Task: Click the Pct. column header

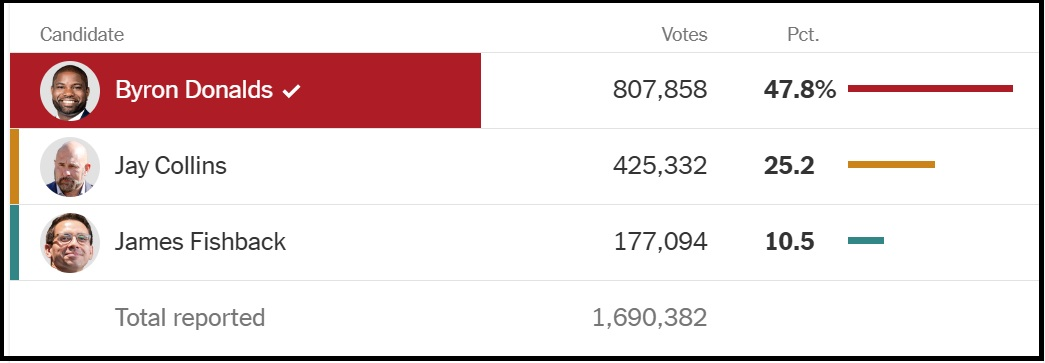Action: click(803, 35)
